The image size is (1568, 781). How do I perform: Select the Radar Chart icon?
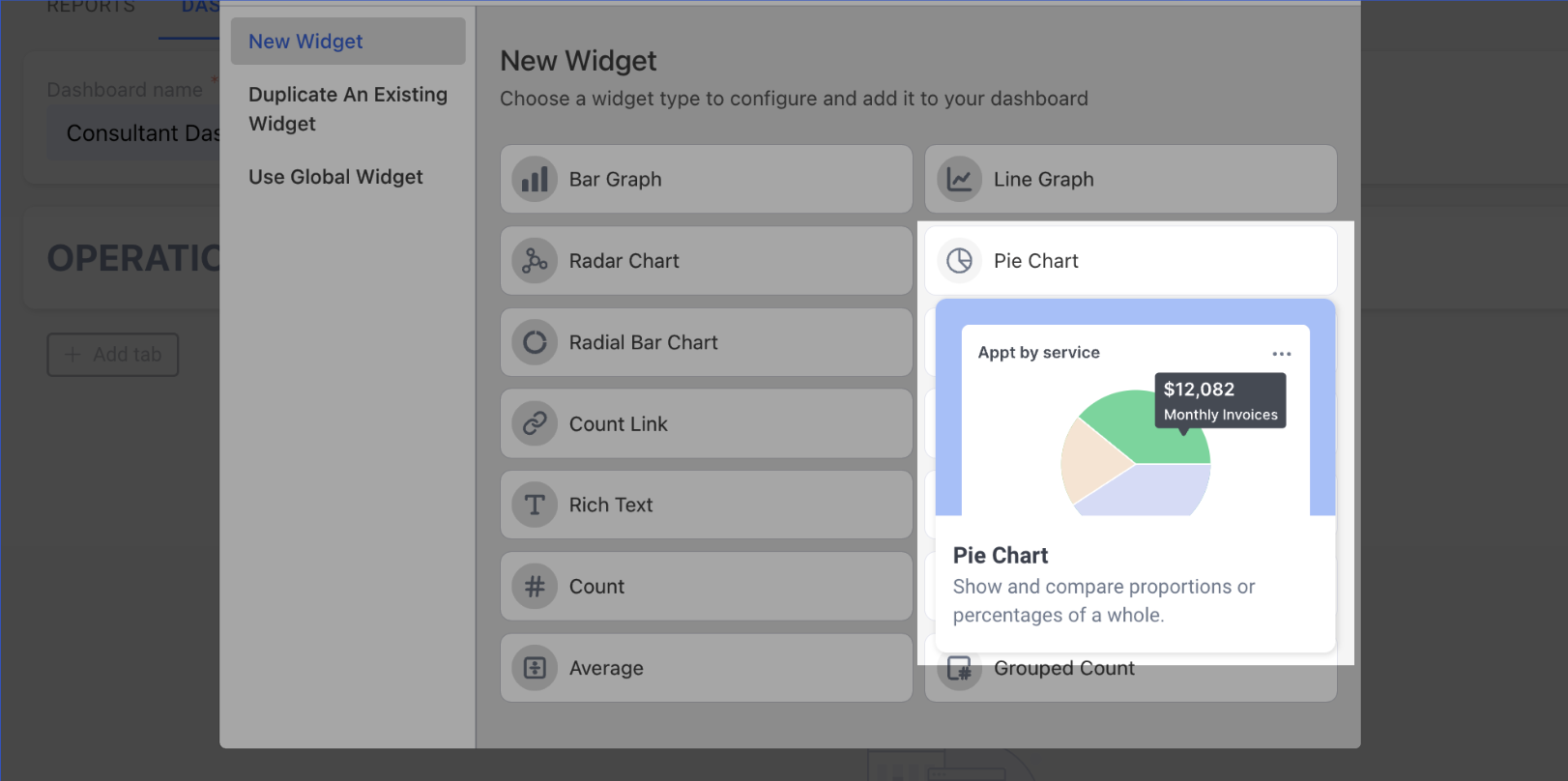535,261
